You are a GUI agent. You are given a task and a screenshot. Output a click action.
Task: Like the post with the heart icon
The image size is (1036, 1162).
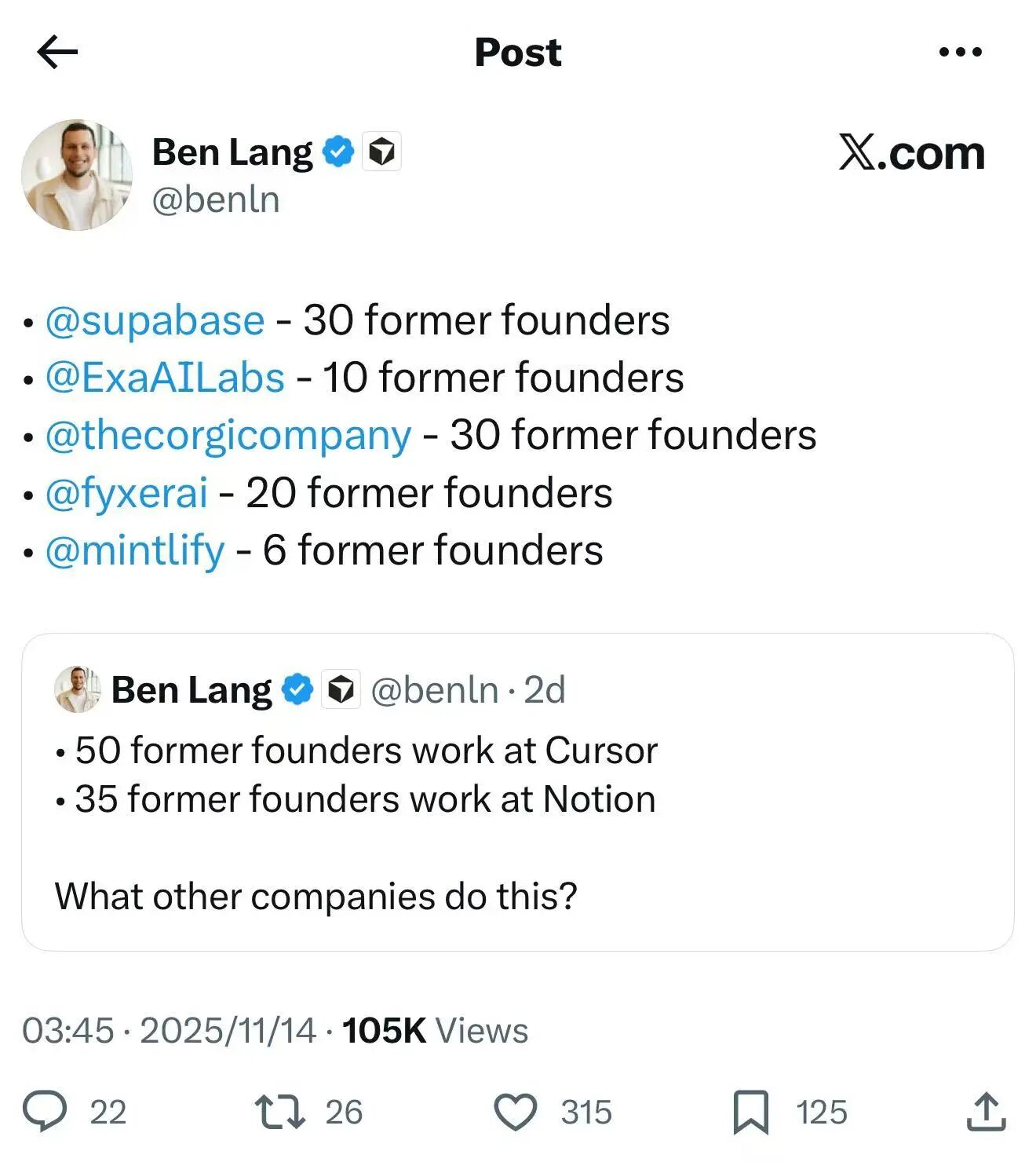click(x=515, y=1112)
